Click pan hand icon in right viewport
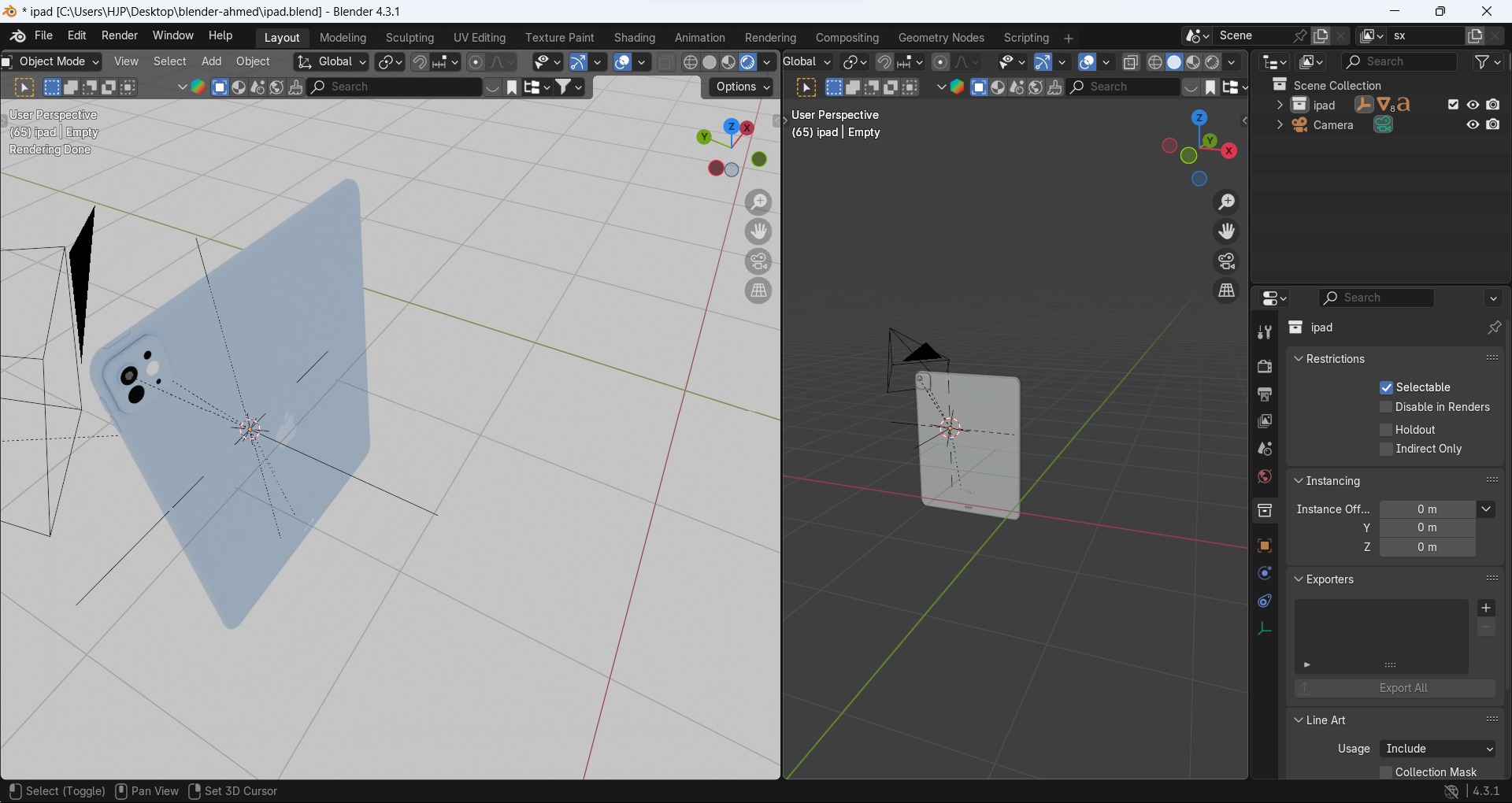This screenshot has width=1512, height=803. point(1227,231)
